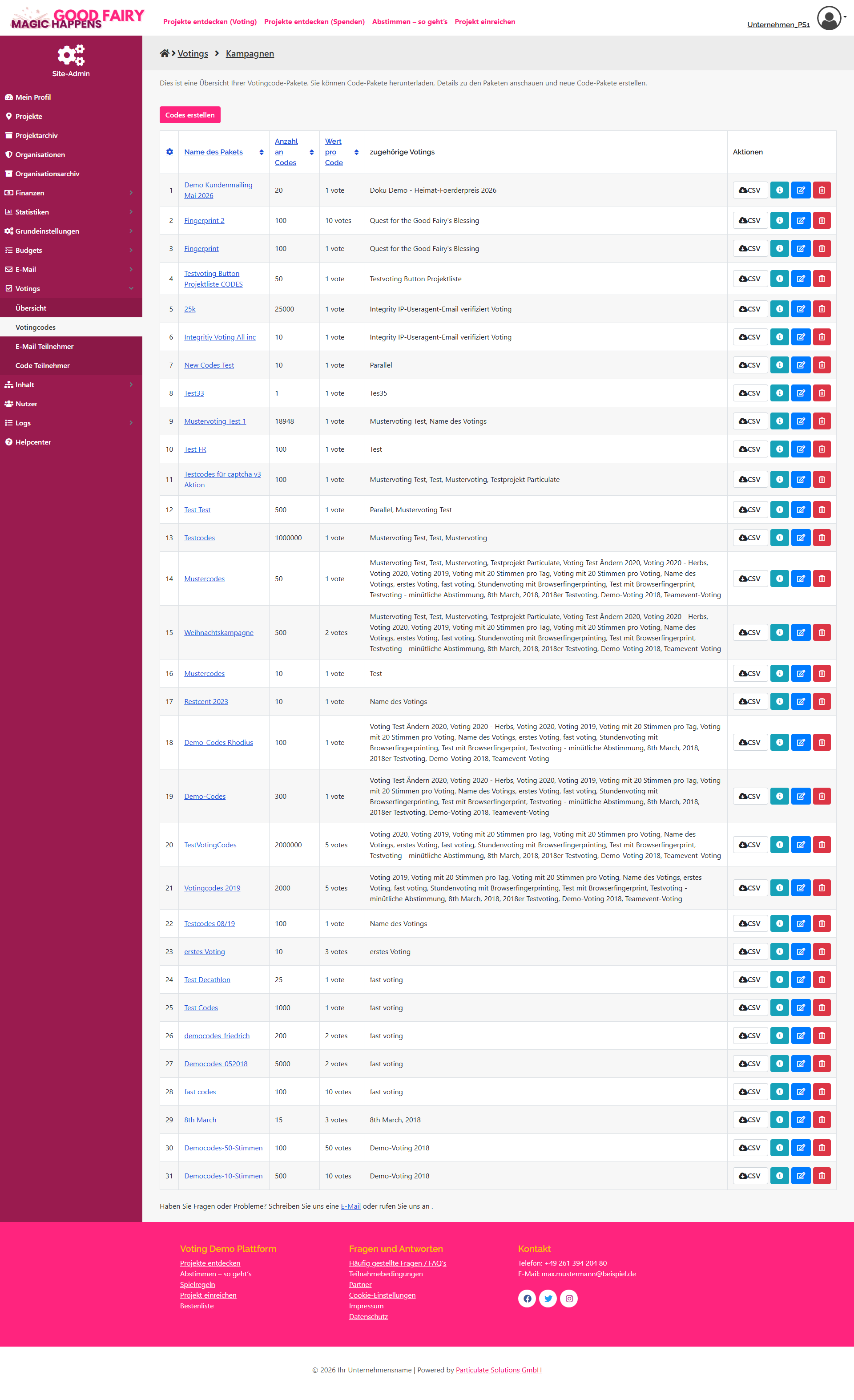This screenshot has height=1400, width=854.
Task: Expand the Inhalt sidebar menu
Action: click(71, 384)
